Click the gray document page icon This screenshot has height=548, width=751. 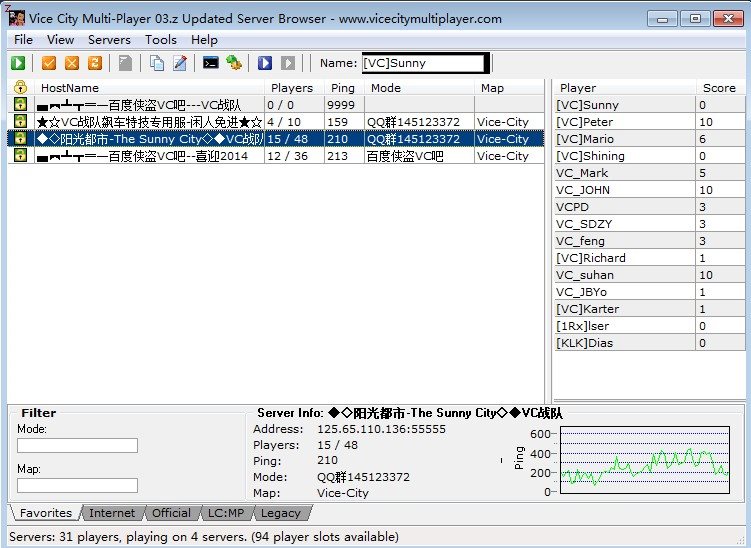125,63
